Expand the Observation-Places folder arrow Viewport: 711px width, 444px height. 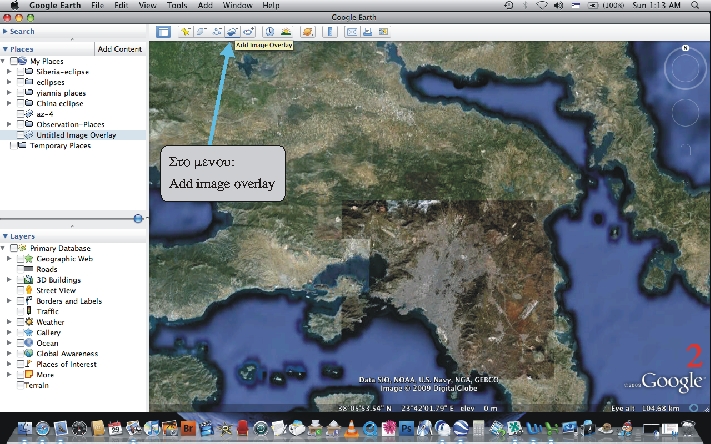tap(9, 124)
